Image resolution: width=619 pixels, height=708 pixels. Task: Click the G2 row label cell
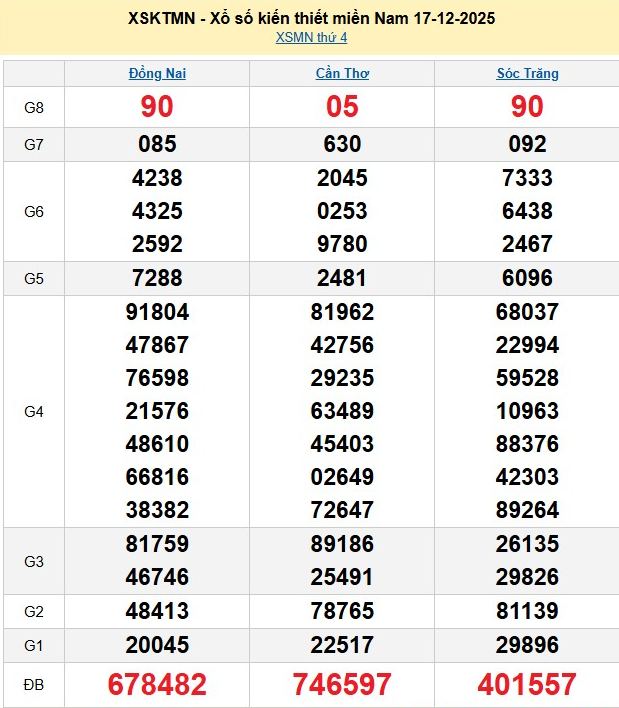point(34,611)
